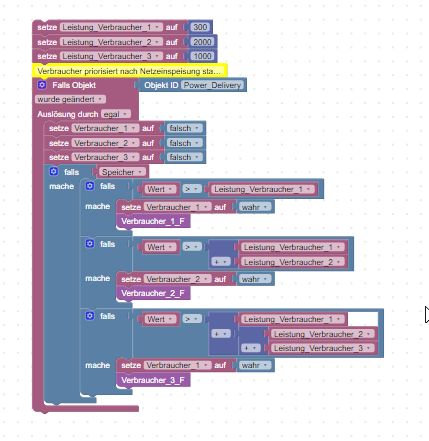Image resolution: width=429 pixels, height=441 pixels.
Task: Open the 'wurde geändert' trigger dropdown
Action: pos(70,99)
